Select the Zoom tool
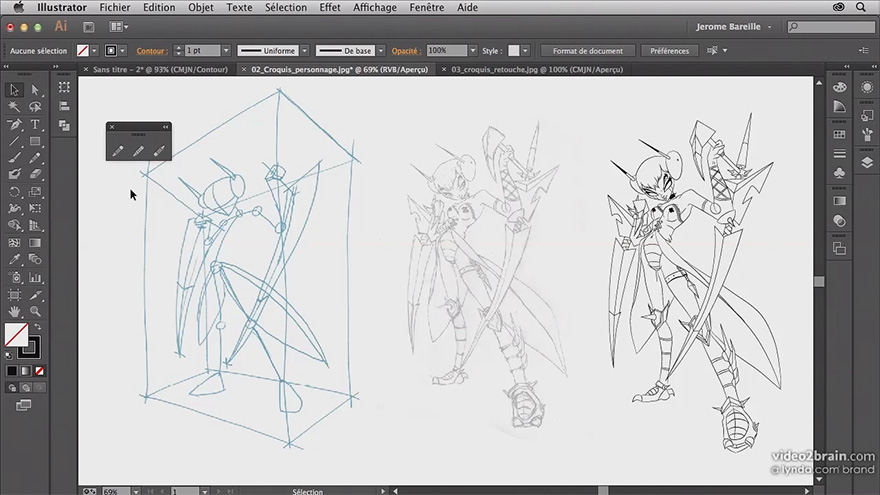The height and width of the screenshot is (495, 880). pos(35,311)
